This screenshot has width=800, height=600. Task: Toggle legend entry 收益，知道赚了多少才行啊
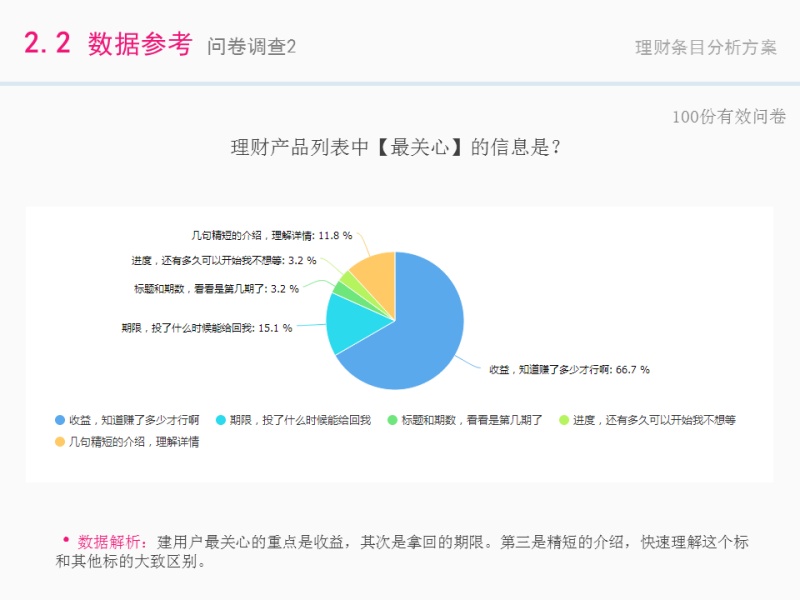[x=127, y=420]
